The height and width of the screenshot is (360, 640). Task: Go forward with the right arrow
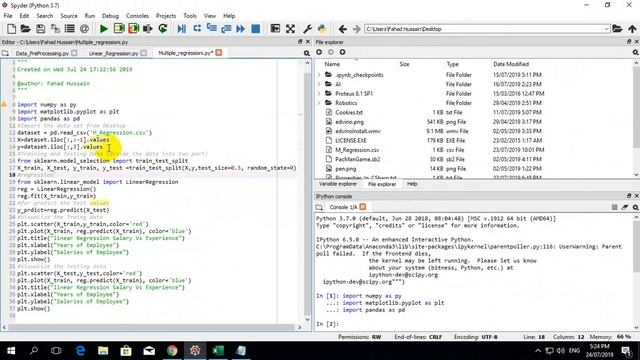click(356, 29)
